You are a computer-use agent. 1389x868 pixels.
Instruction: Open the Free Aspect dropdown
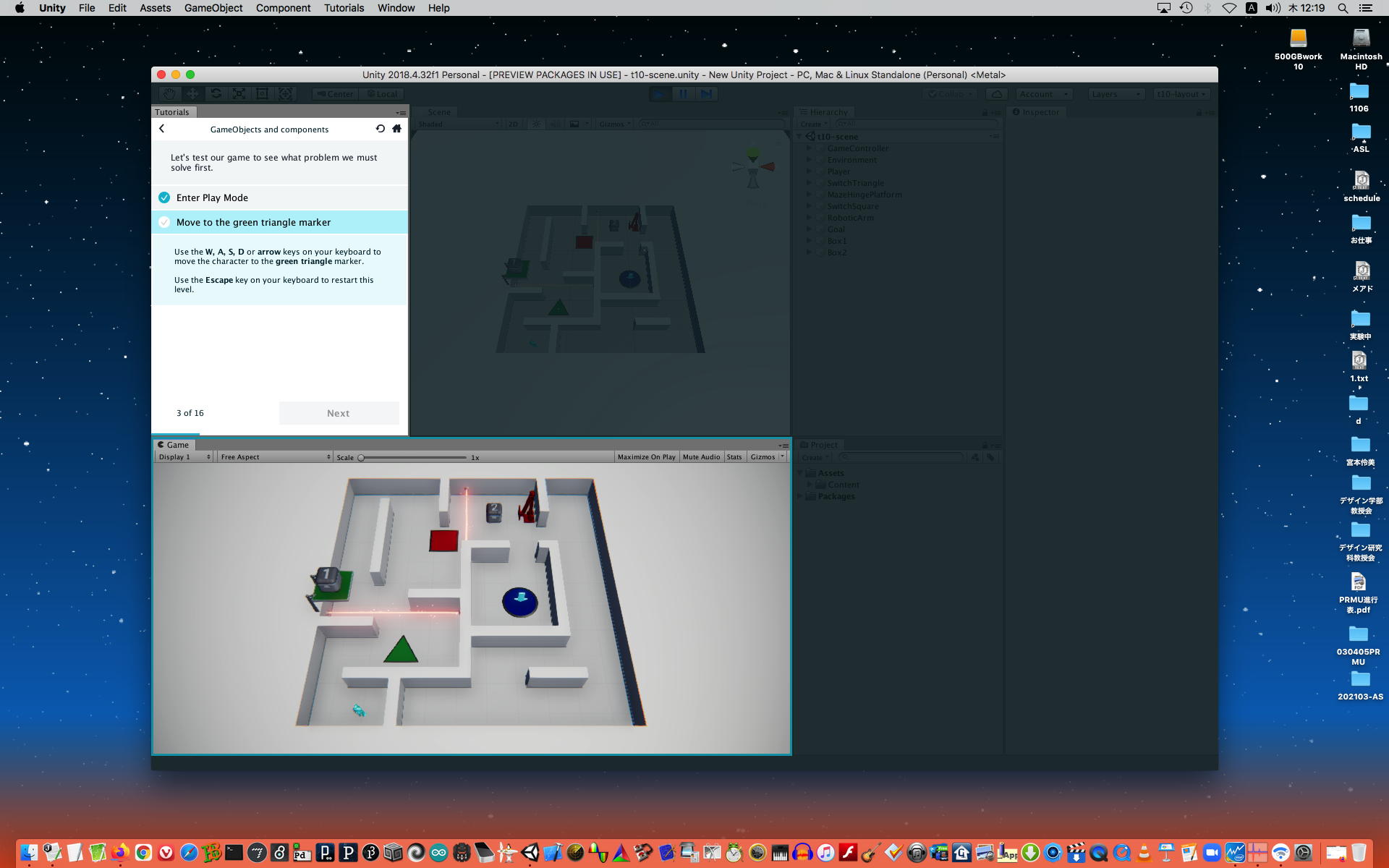pos(275,457)
